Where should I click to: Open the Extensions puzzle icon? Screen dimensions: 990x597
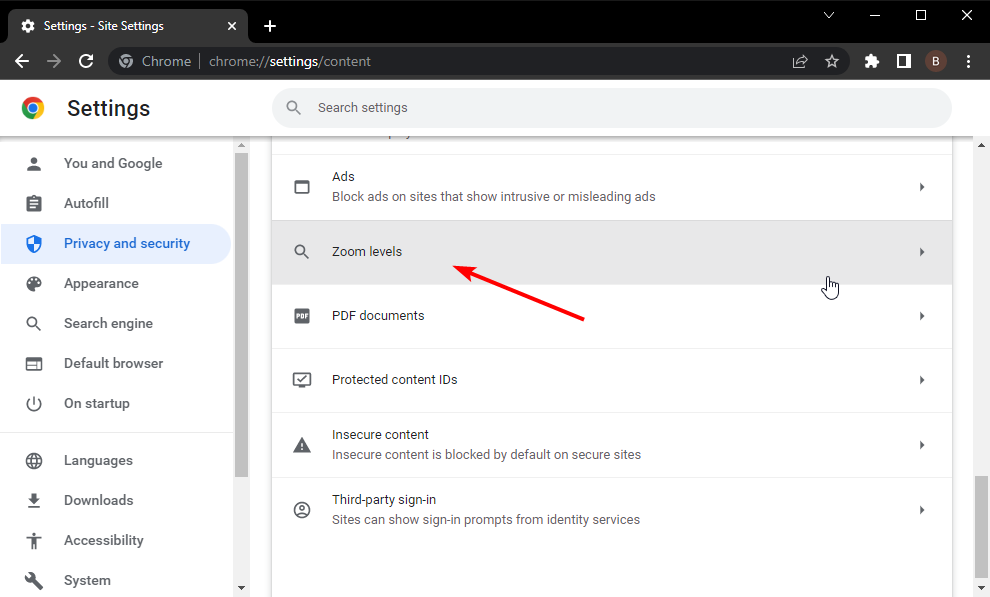click(872, 61)
